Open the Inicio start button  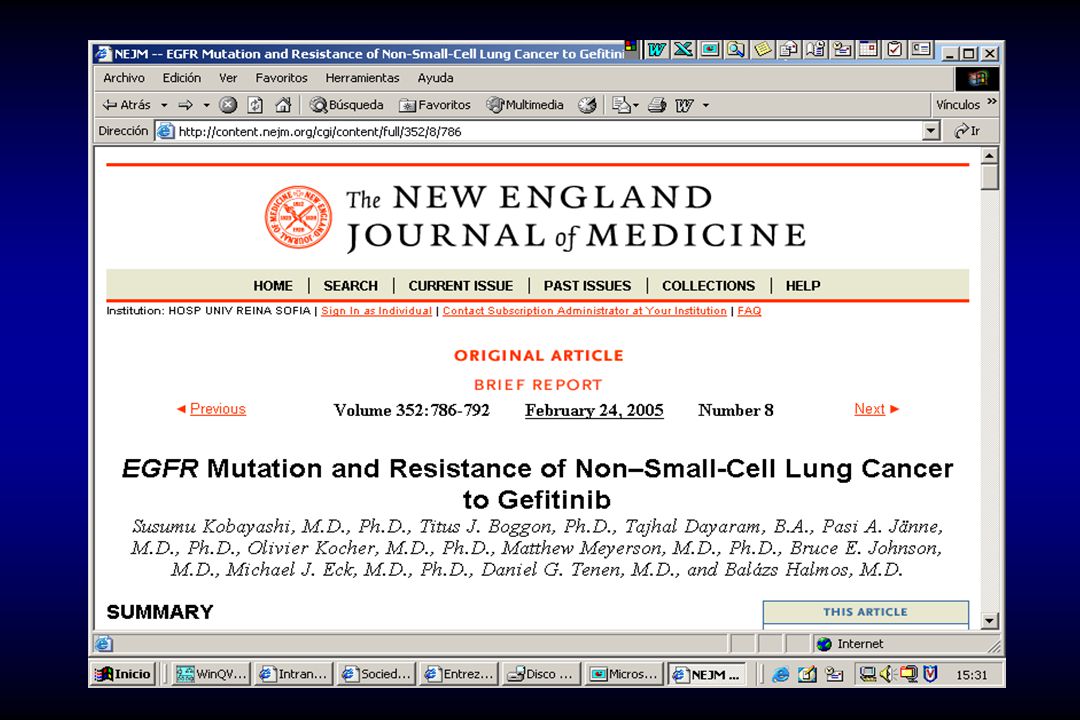[x=123, y=674]
